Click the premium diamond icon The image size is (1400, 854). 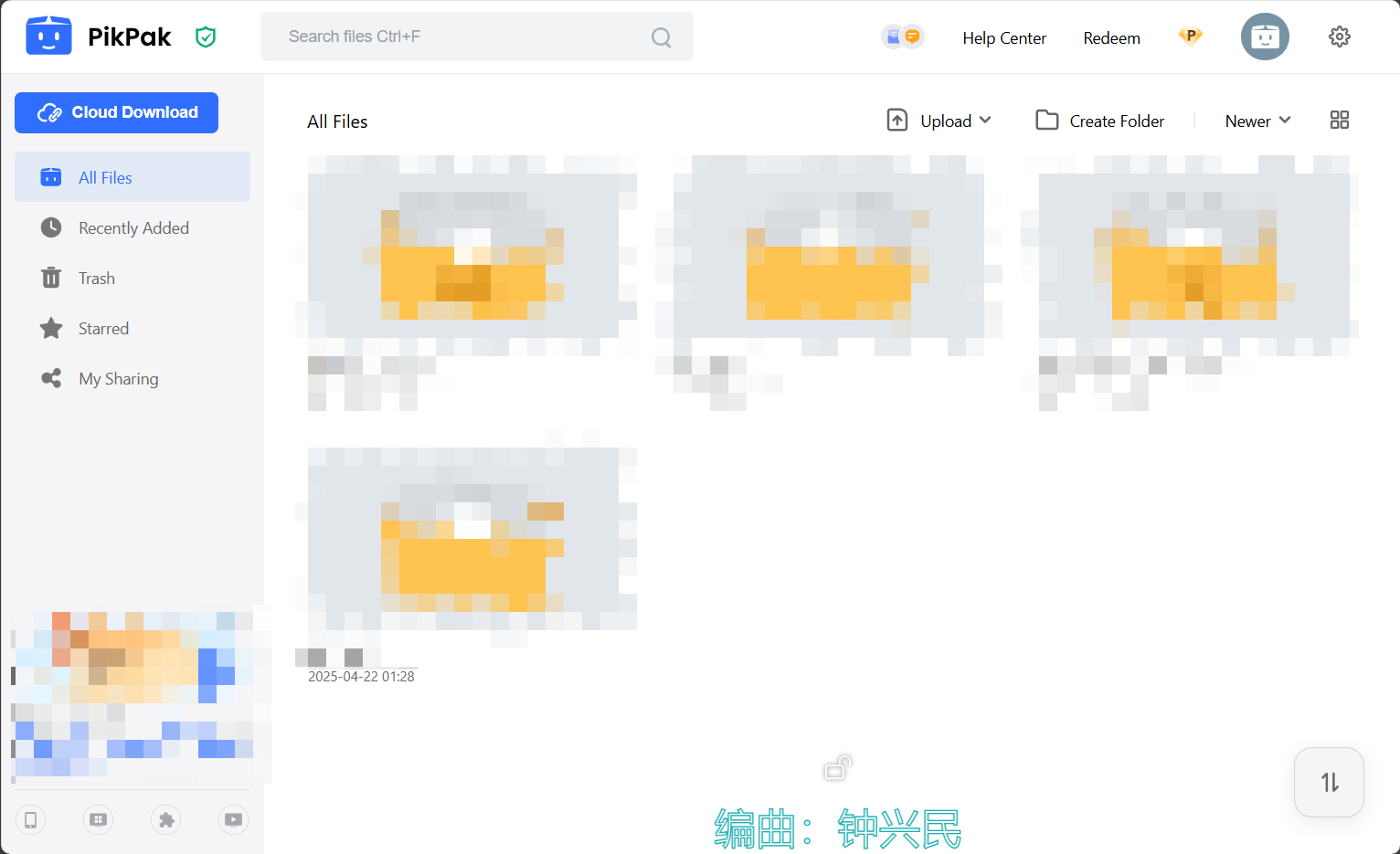click(x=1190, y=37)
